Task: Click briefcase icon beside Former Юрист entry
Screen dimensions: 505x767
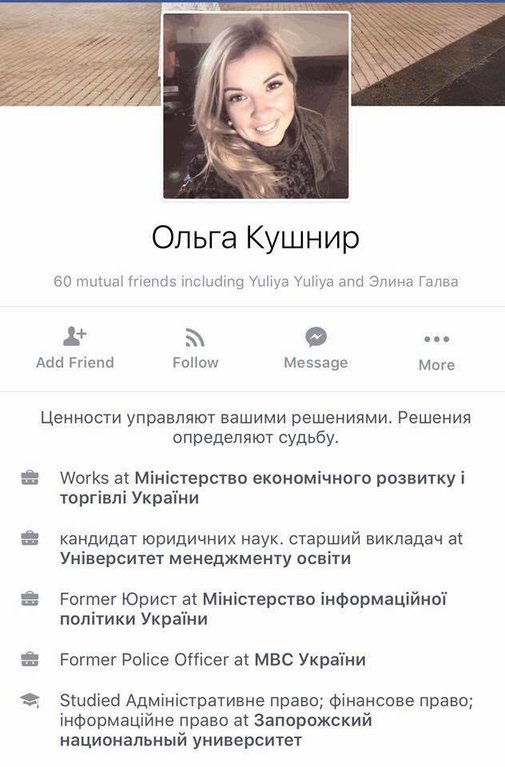Action: 30,599
